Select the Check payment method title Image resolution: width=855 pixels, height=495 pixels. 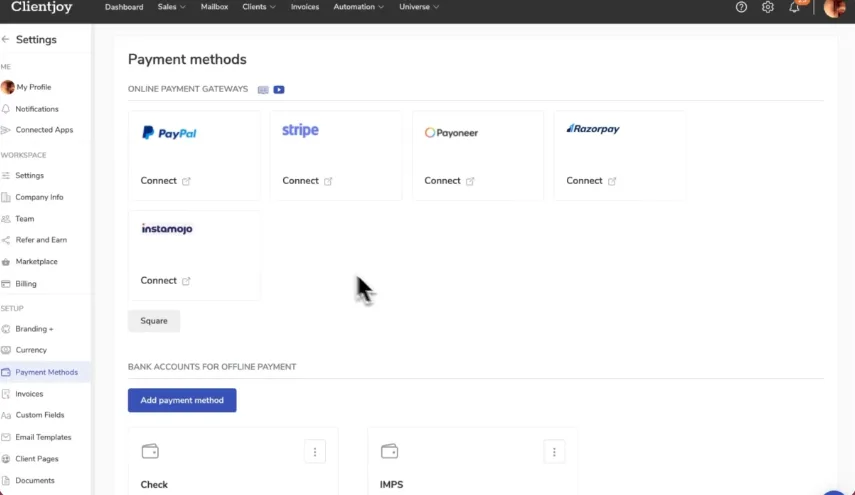154,485
